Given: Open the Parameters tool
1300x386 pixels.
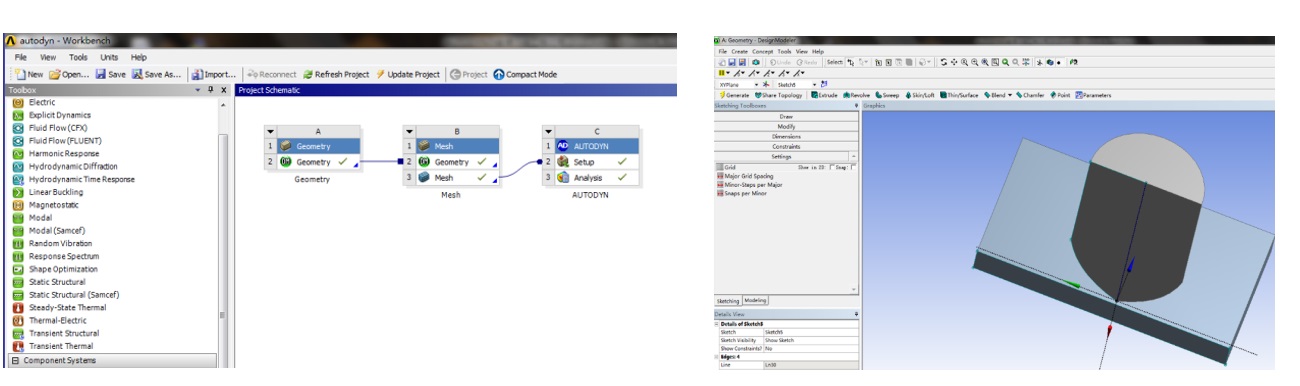Looking at the screenshot, I should pos(1093,95).
